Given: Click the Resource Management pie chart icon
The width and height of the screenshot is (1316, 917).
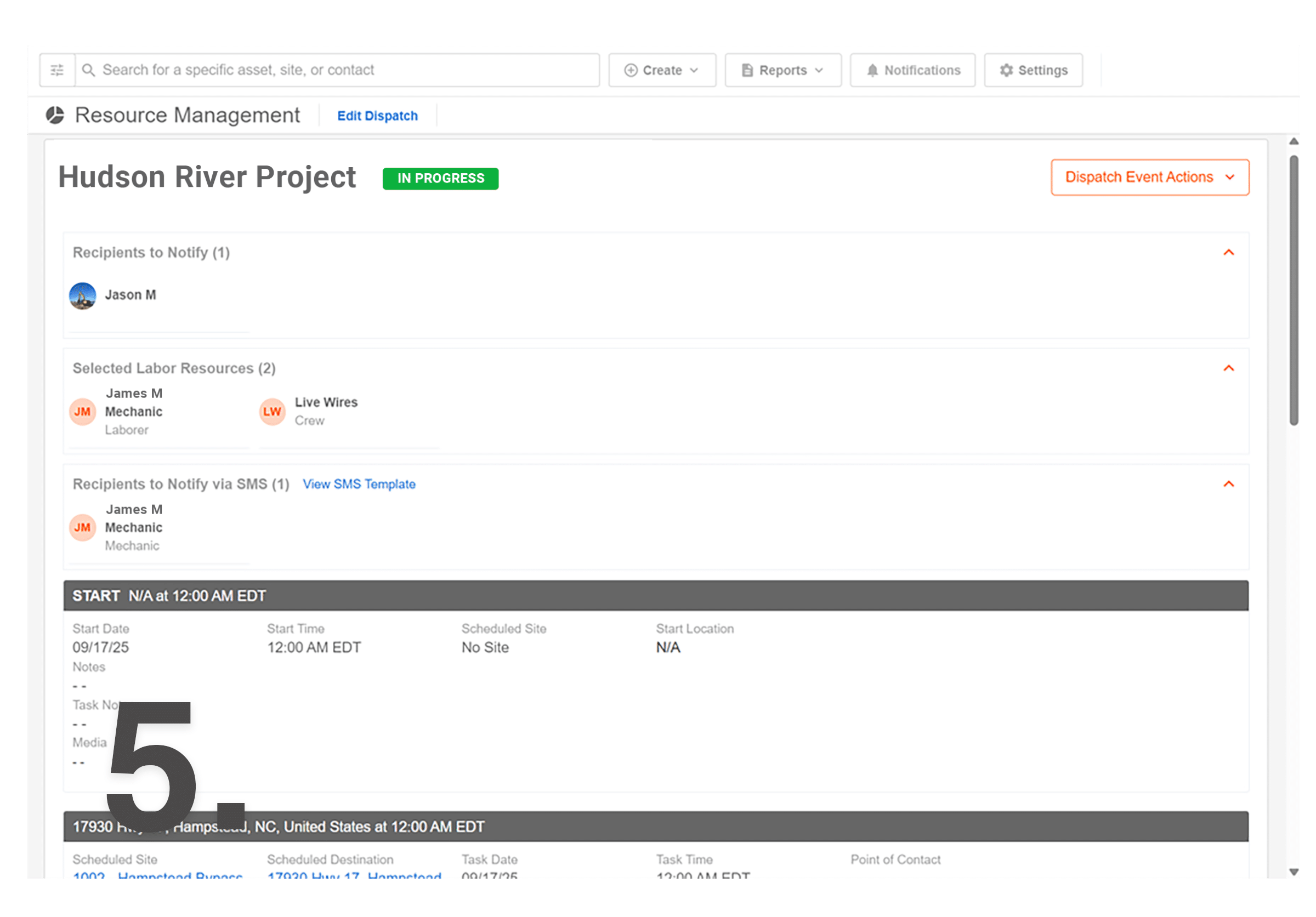Looking at the screenshot, I should pyautogui.click(x=55, y=115).
